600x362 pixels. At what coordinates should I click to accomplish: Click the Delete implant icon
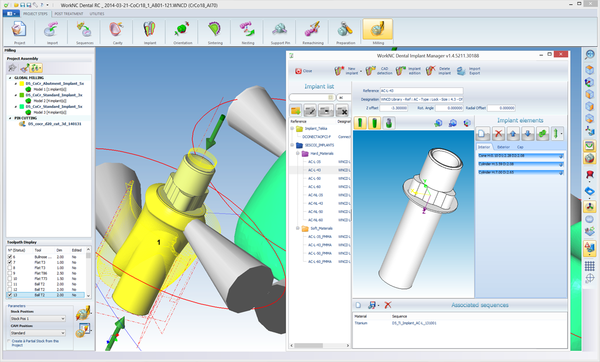click(439, 71)
